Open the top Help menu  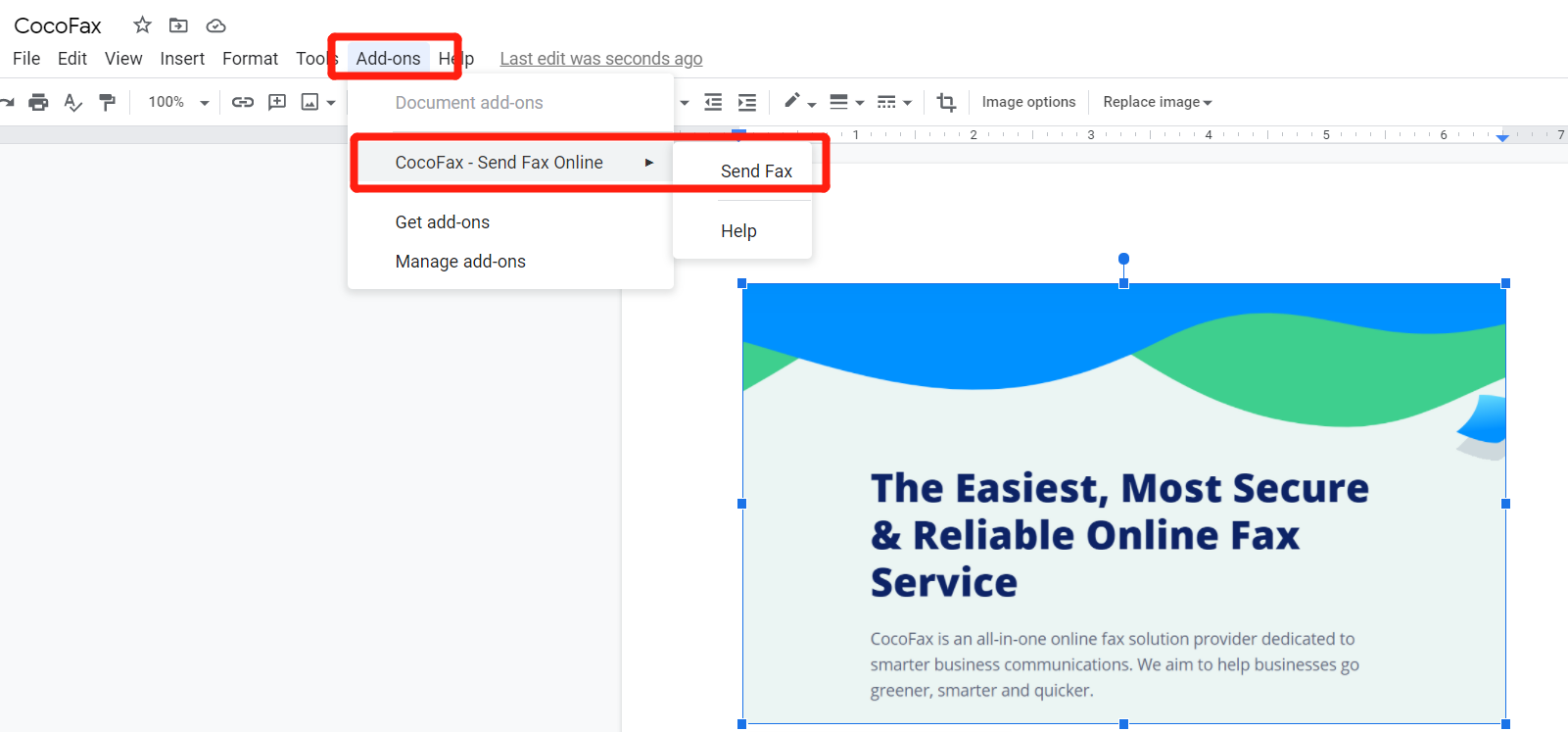coord(456,59)
